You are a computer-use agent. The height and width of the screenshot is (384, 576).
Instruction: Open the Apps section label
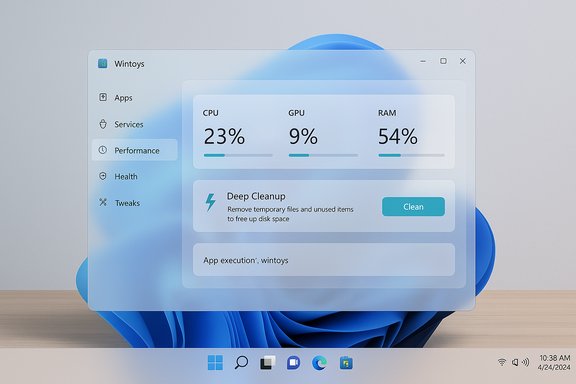click(123, 98)
